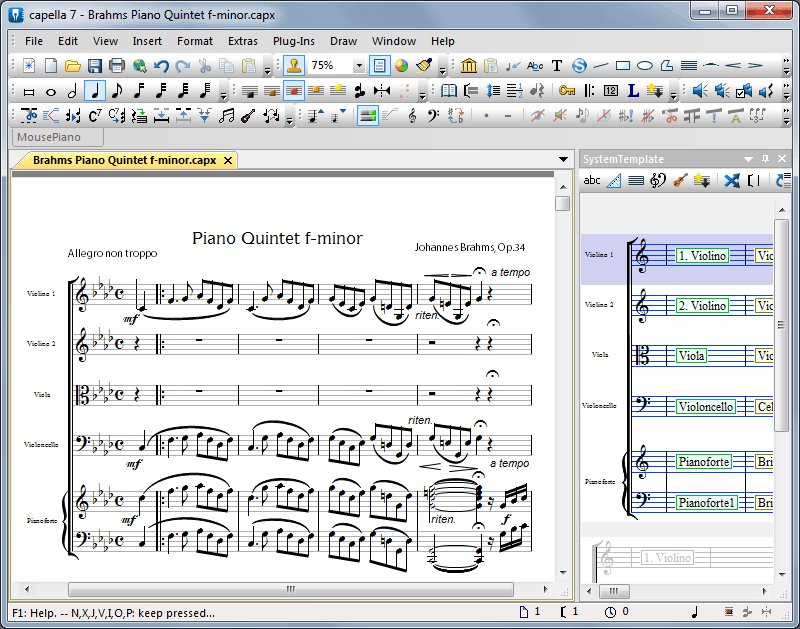The height and width of the screenshot is (629, 800).
Task: Select the half note value
Action: [x=72, y=91]
